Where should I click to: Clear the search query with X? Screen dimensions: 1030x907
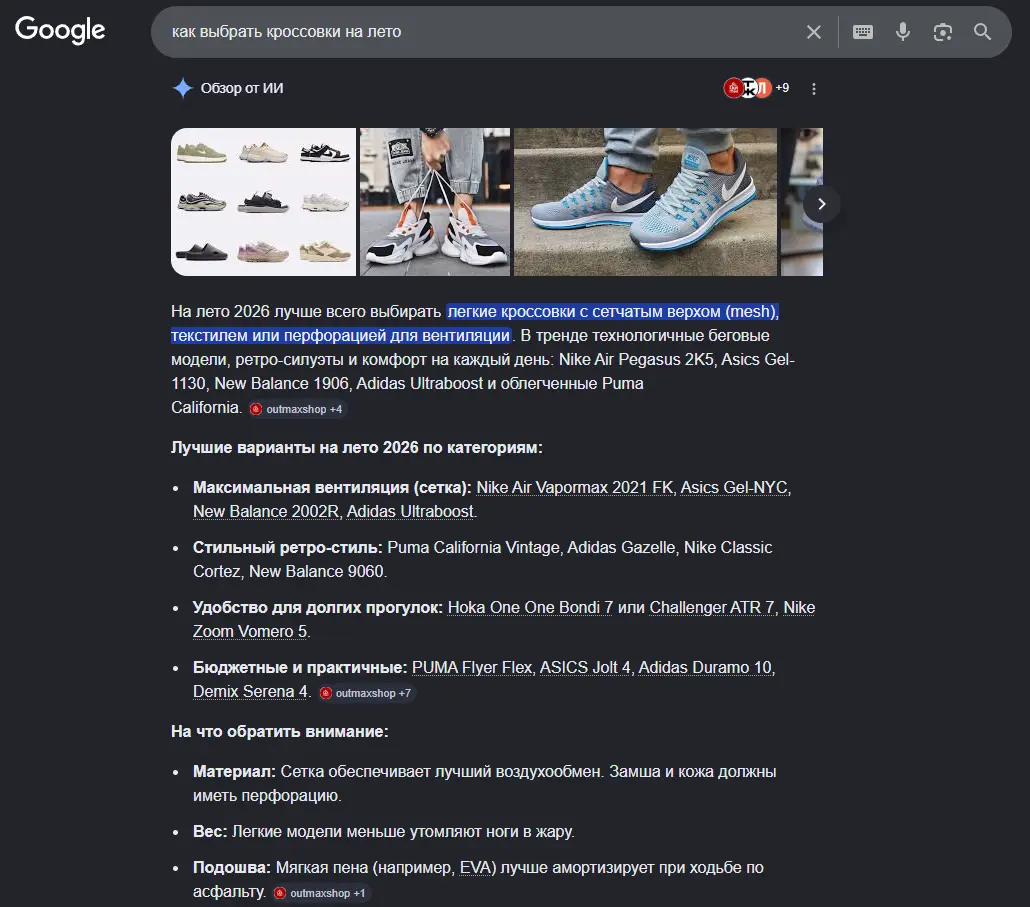813,32
